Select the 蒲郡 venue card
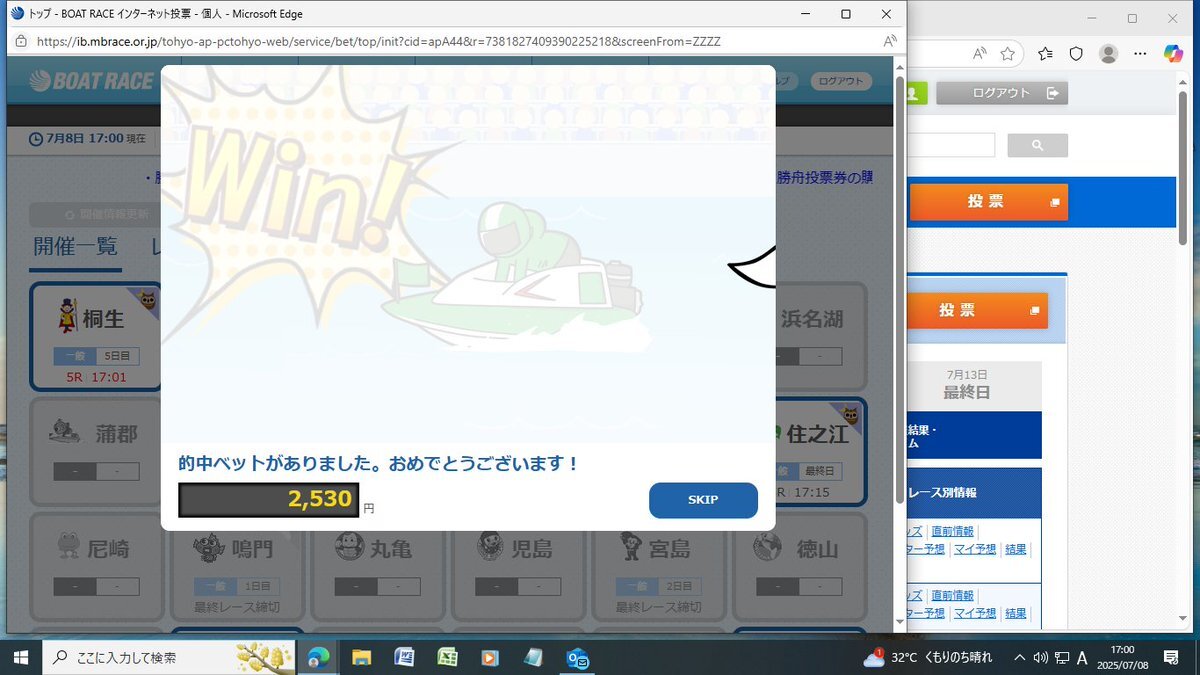 96,452
